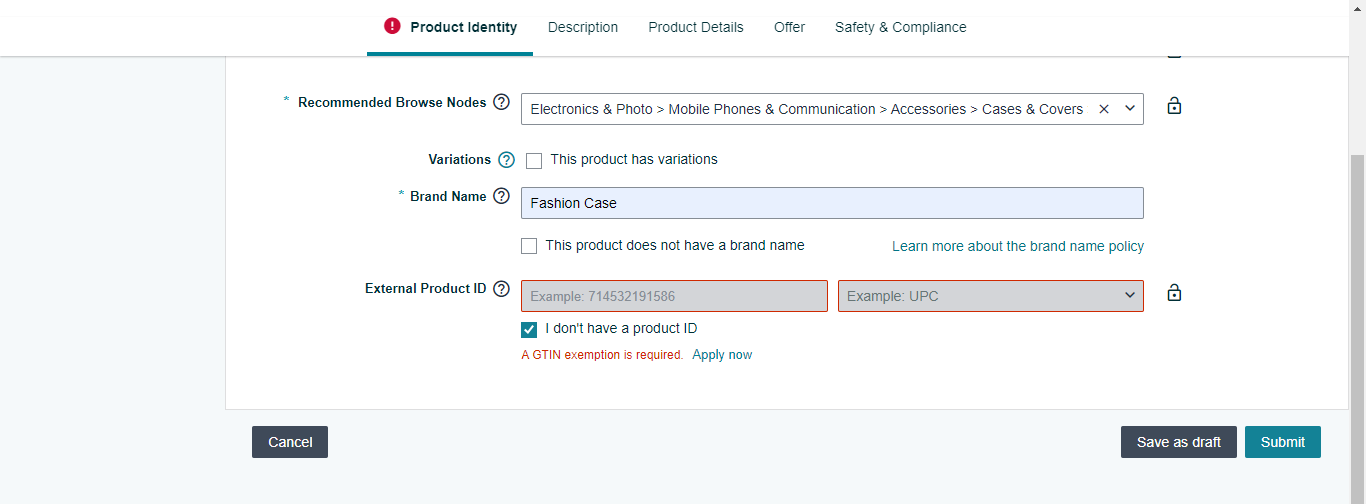Uncheck 'I don't have a product ID'
The image size is (1366, 504).
coord(529,329)
